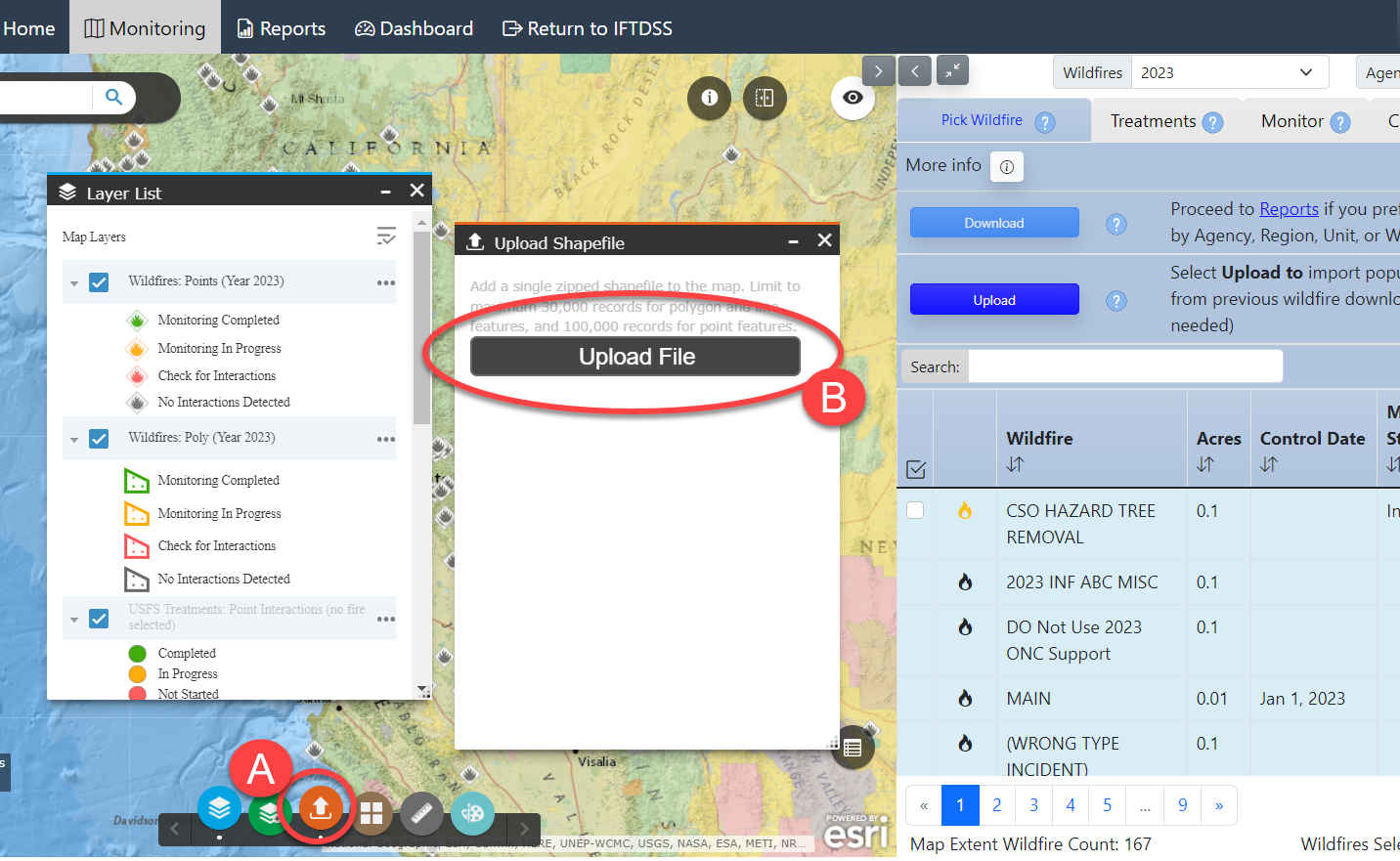The height and width of the screenshot is (861, 1400).
Task: Click the flame icon for CSO HAZARD TREE REMOVAL
Action: [x=965, y=511]
